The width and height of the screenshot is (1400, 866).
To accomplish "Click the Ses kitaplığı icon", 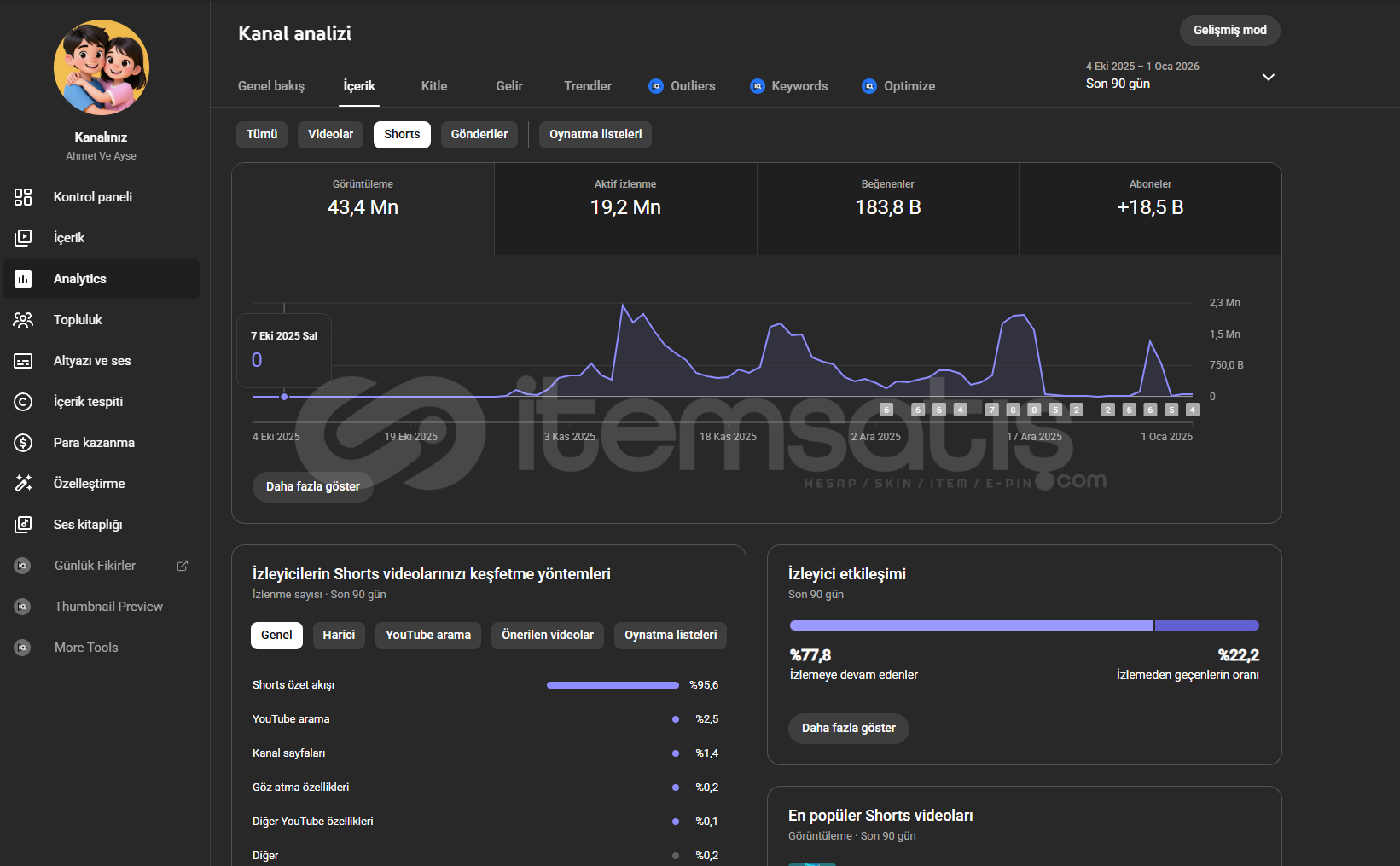I will click(23, 525).
